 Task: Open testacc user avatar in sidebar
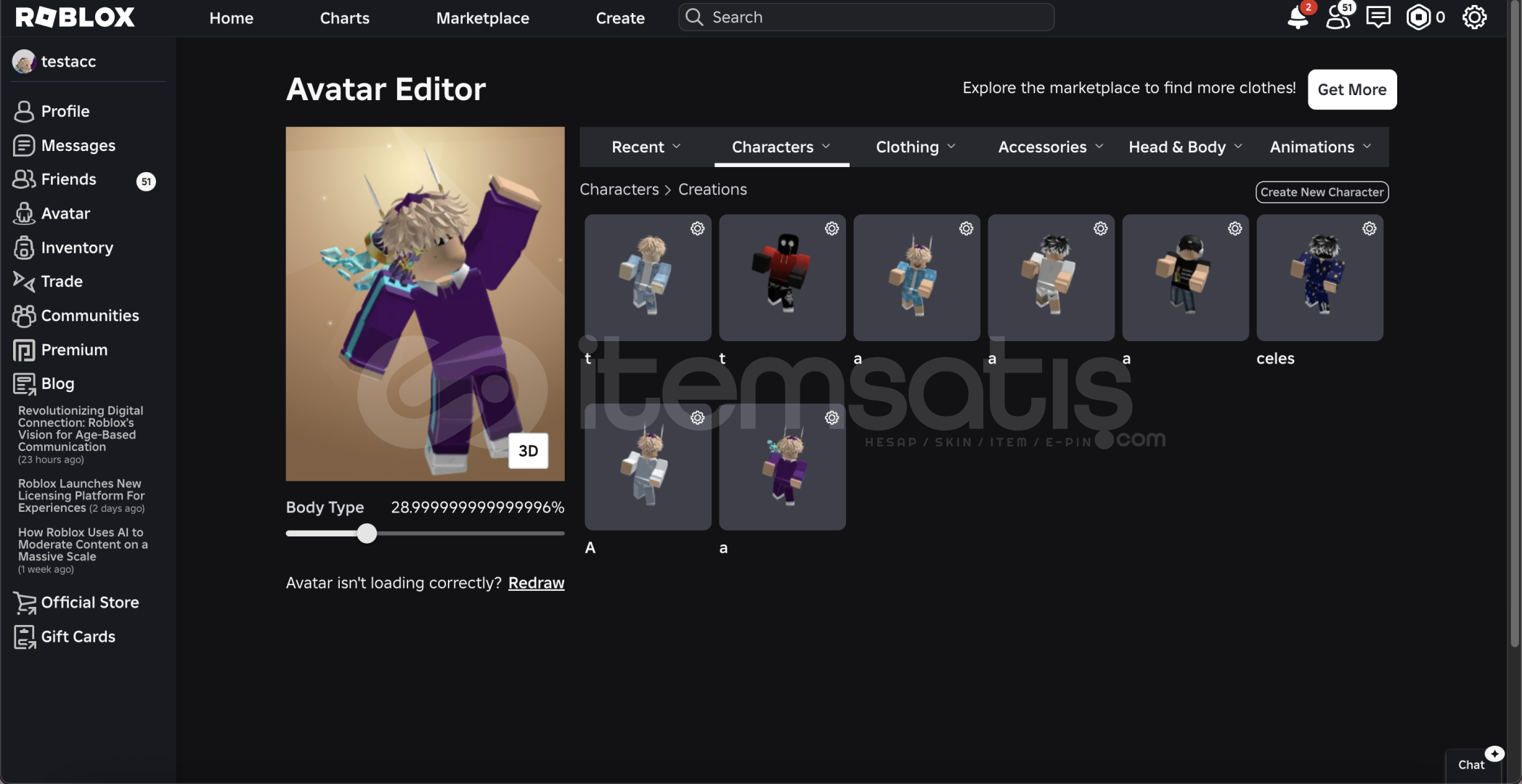(24, 62)
